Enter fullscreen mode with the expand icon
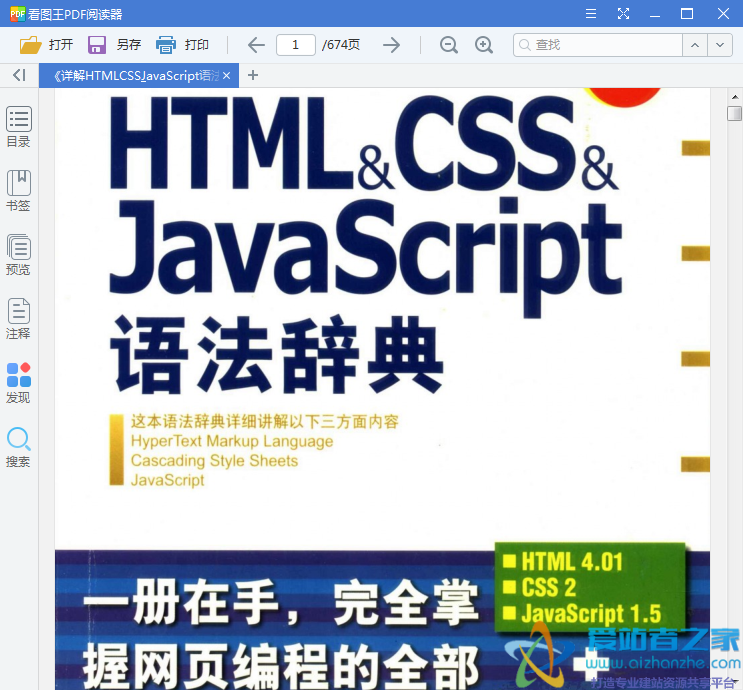This screenshot has height=690, width=743. (623, 14)
